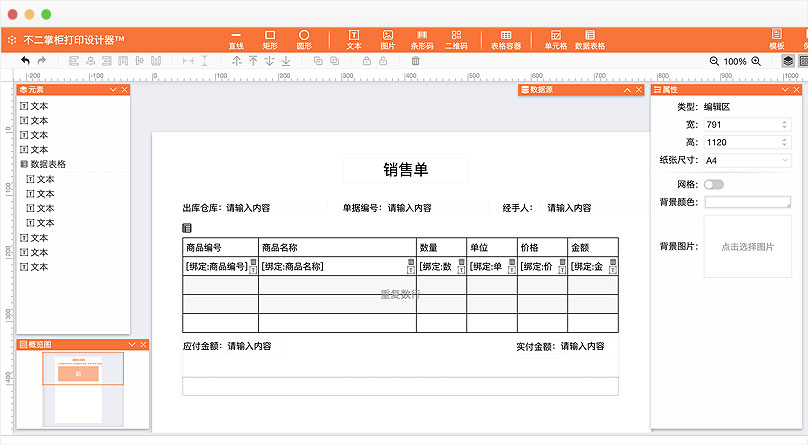808x445 pixels.
Task: Click 点击选择图片 background image area
Action: (748, 247)
